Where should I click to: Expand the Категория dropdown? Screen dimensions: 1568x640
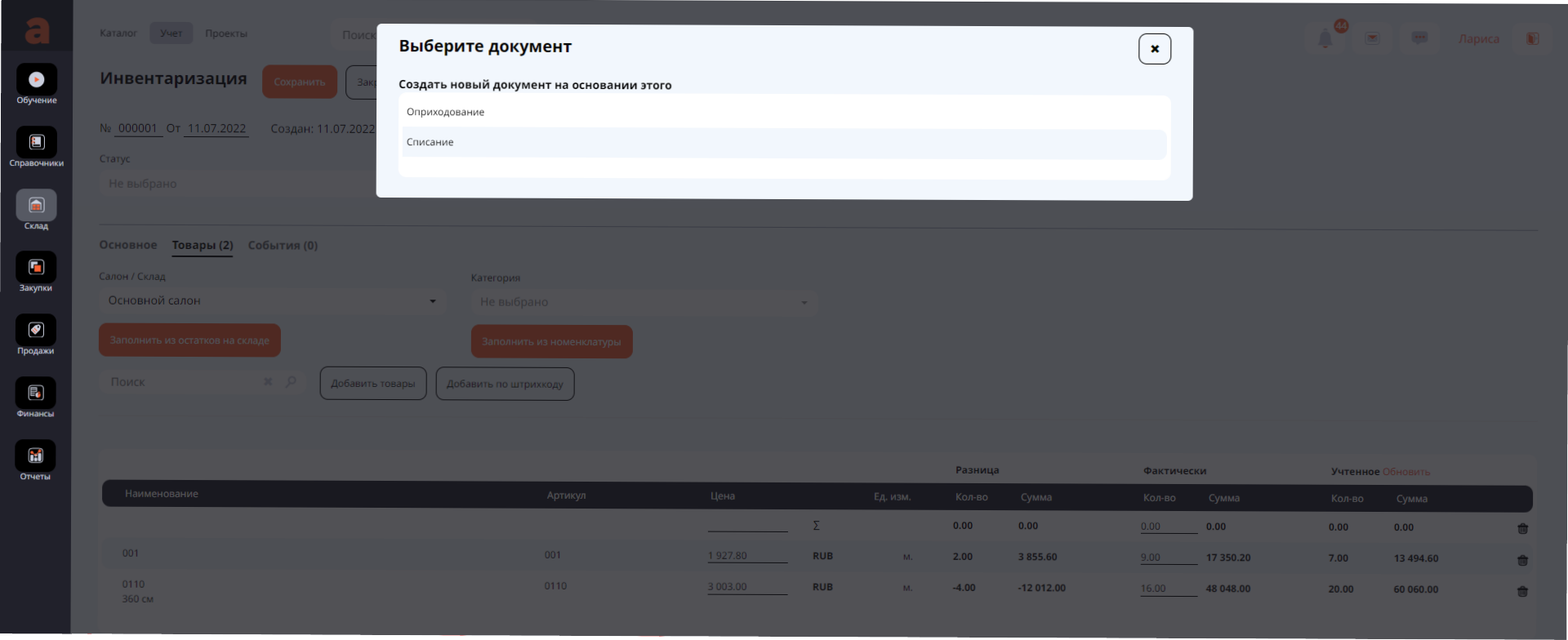click(644, 303)
